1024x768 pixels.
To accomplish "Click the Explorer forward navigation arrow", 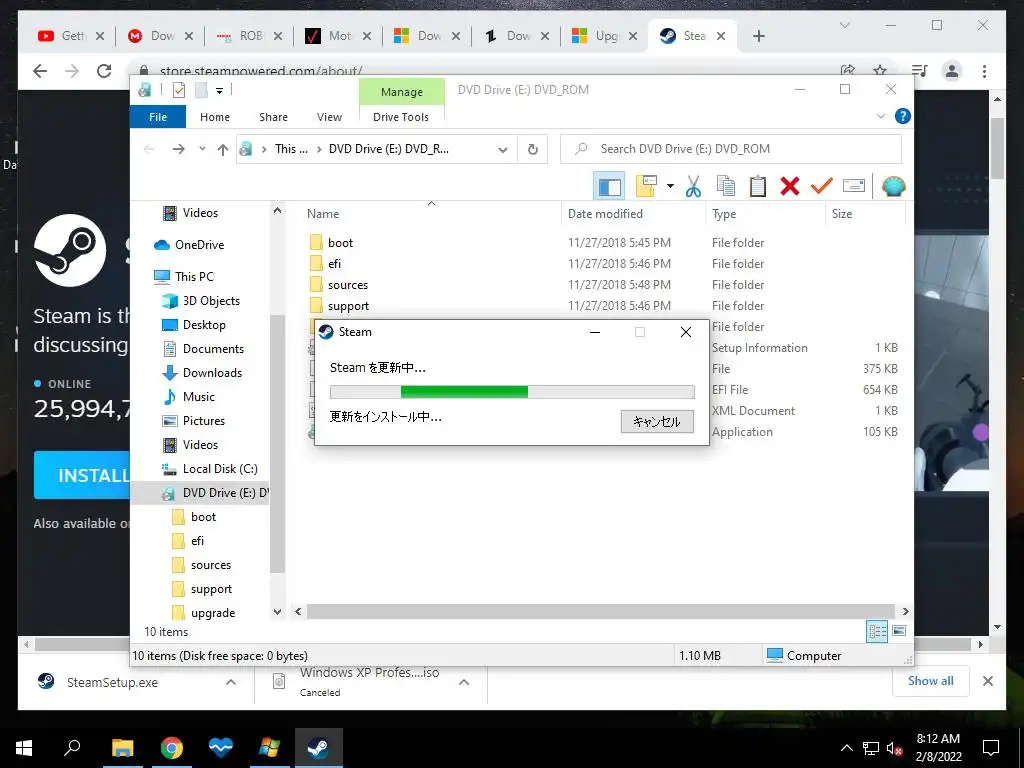I will coord(178,150).
